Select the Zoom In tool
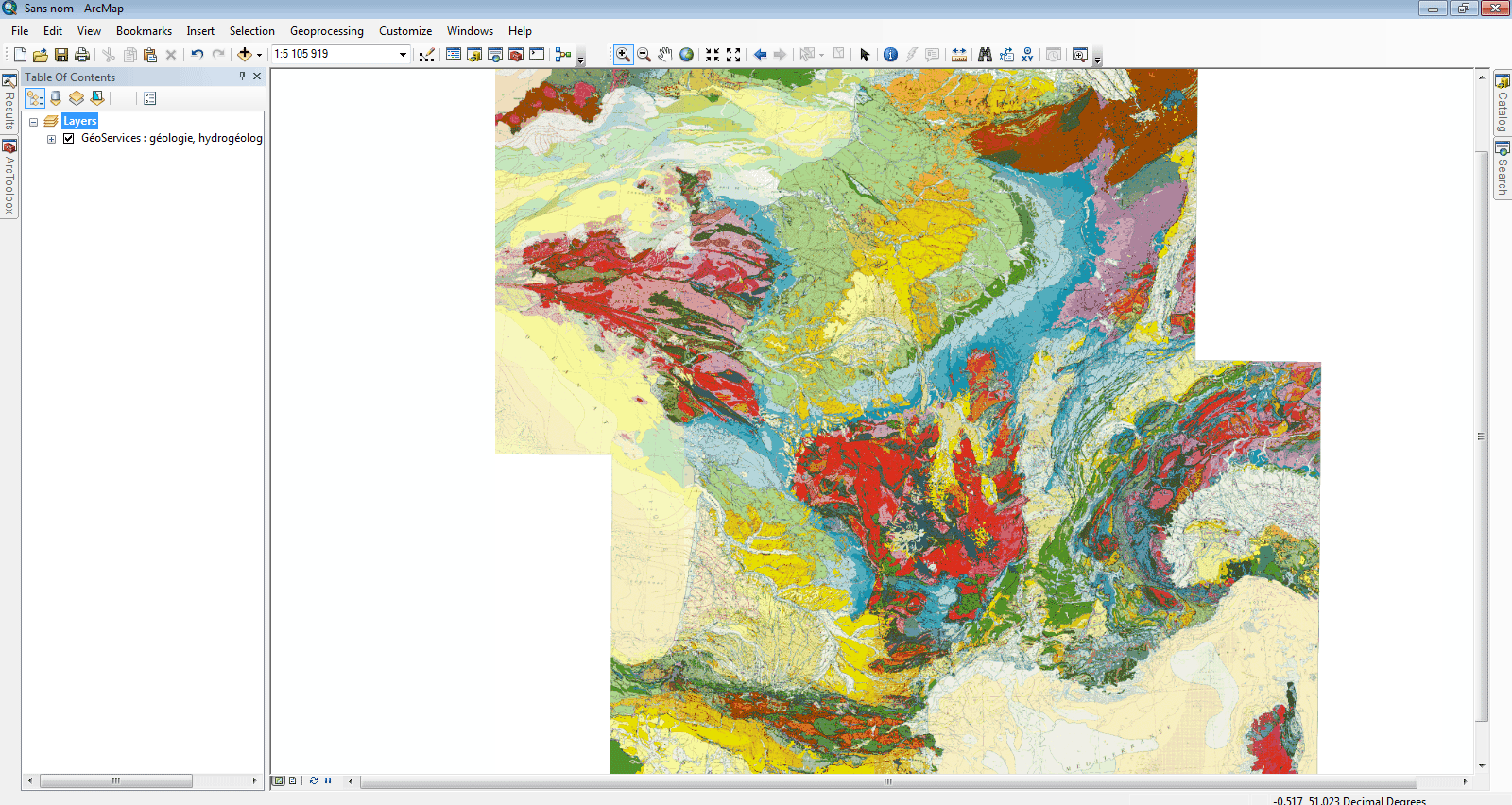This screenshot has width=1512, height=805. (x=623, y=55)
